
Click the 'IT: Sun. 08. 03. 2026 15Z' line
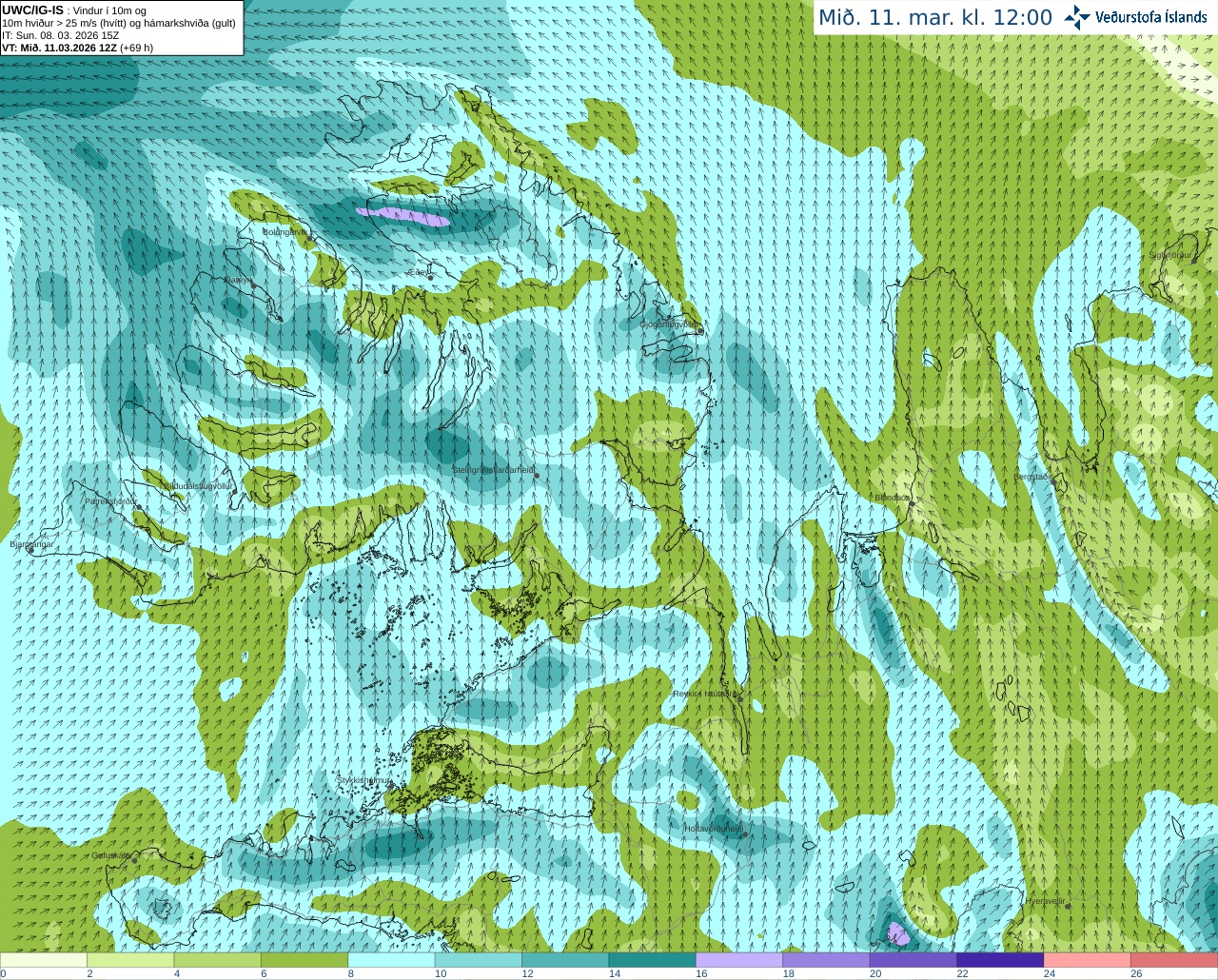tap(61, 35)
